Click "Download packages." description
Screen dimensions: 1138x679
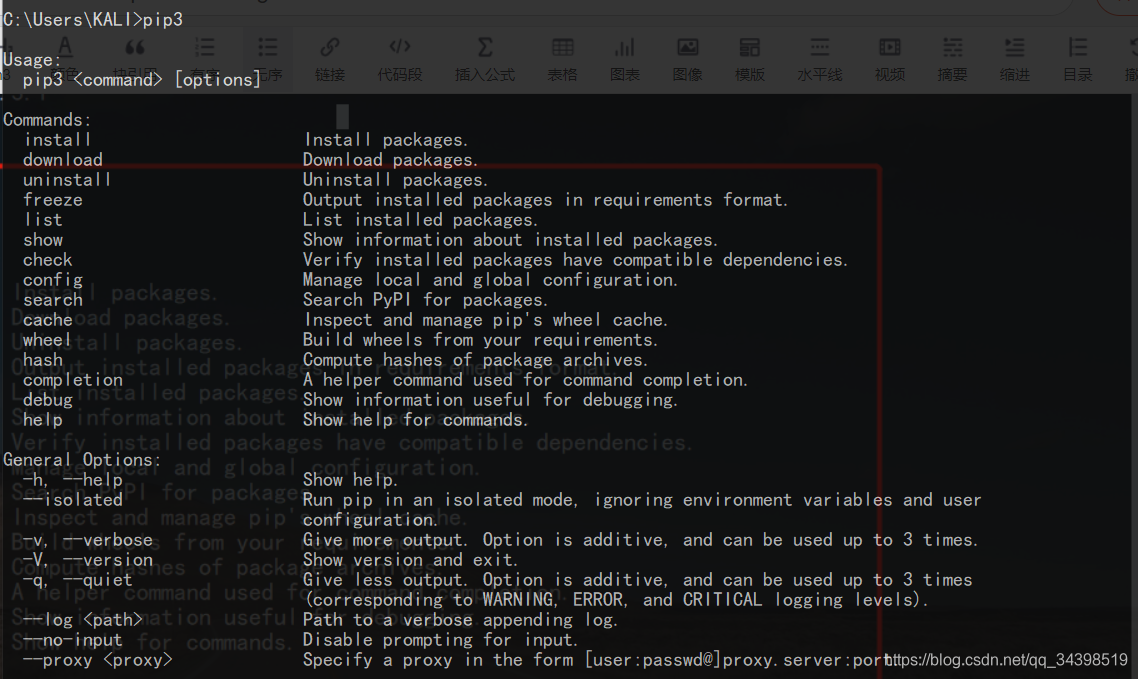point(390,160)
